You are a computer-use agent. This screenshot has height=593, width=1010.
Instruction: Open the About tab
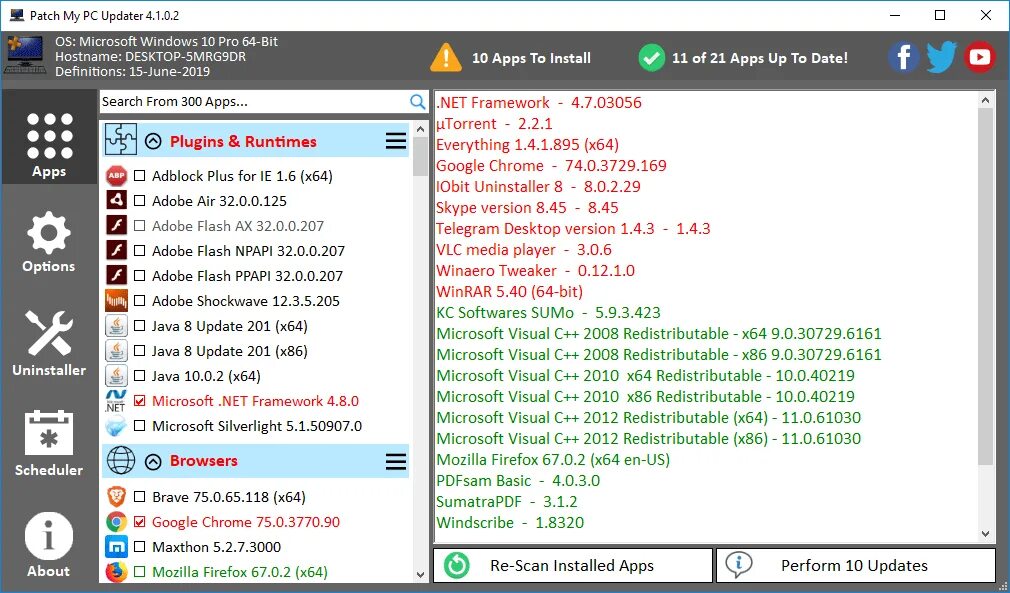tap(49, 544)
